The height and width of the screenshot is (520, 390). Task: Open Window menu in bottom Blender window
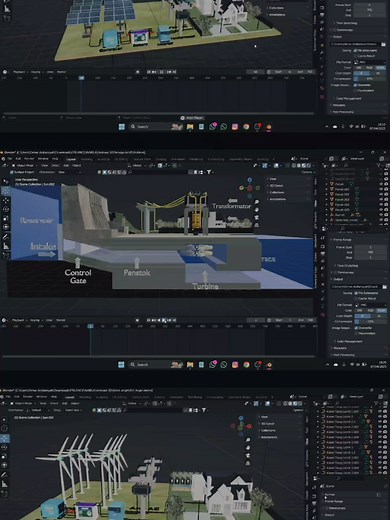point(42,397)
